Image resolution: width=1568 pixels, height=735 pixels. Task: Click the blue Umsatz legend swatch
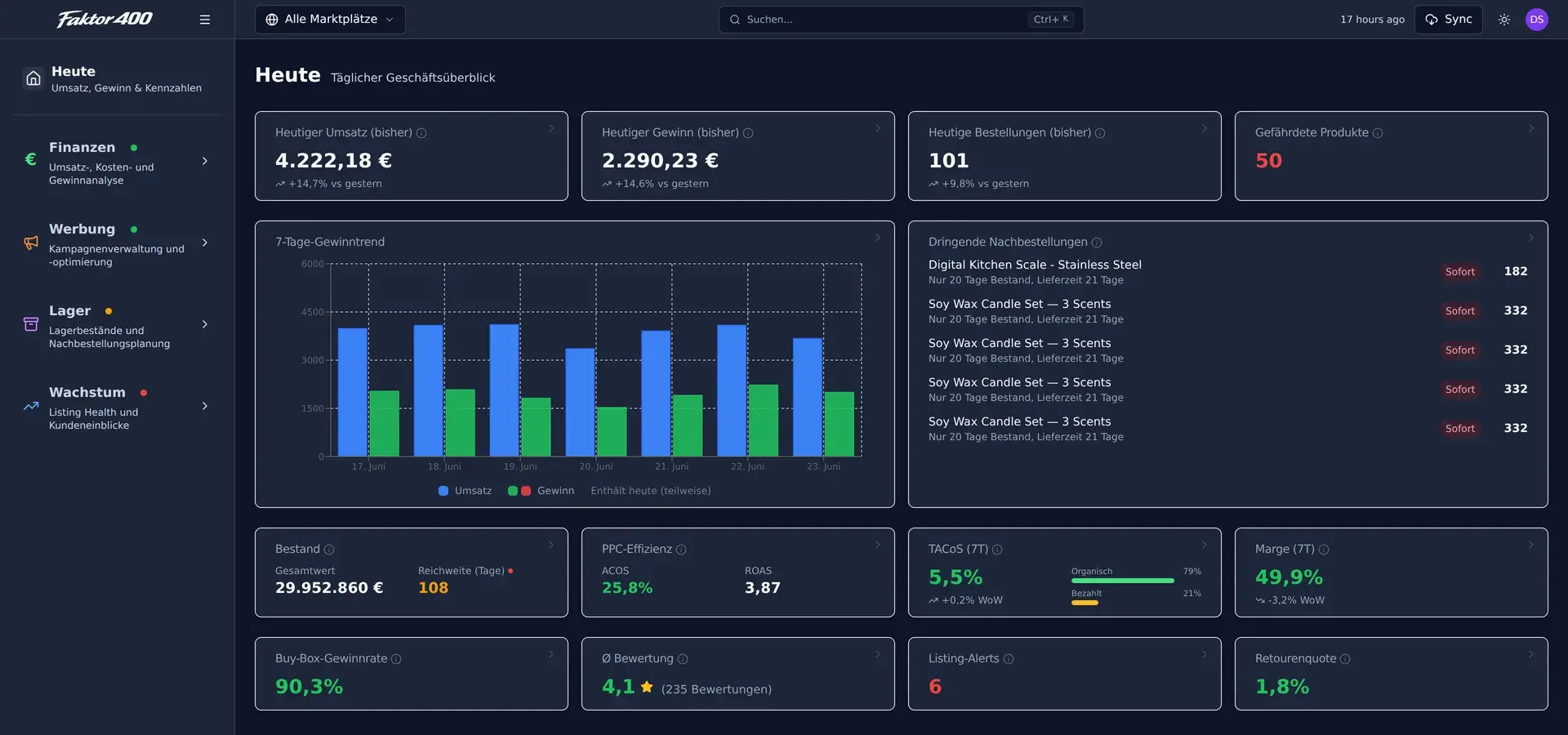(443, 491)
